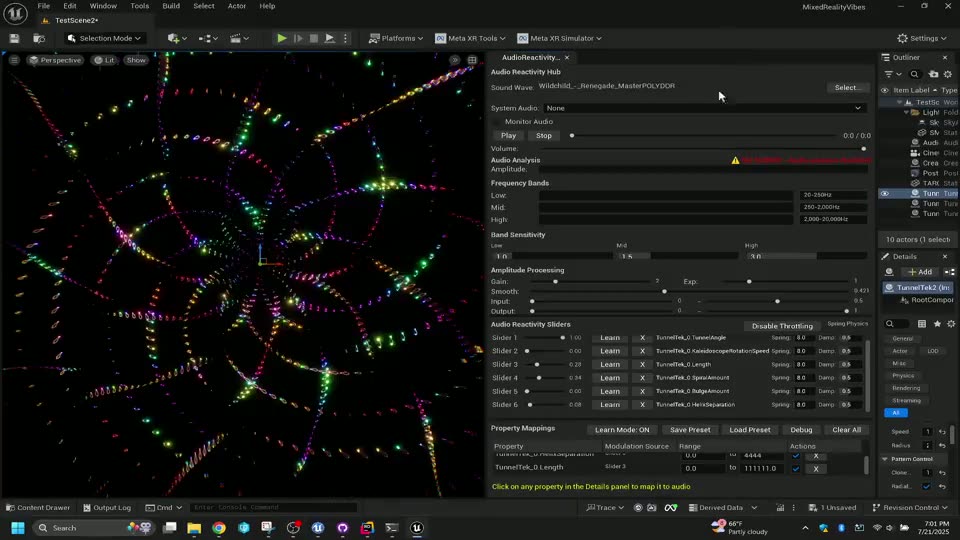Viewport: 960px width, 540px height.
Task: Open the viewport hamburger options menu
Action: 14,60
